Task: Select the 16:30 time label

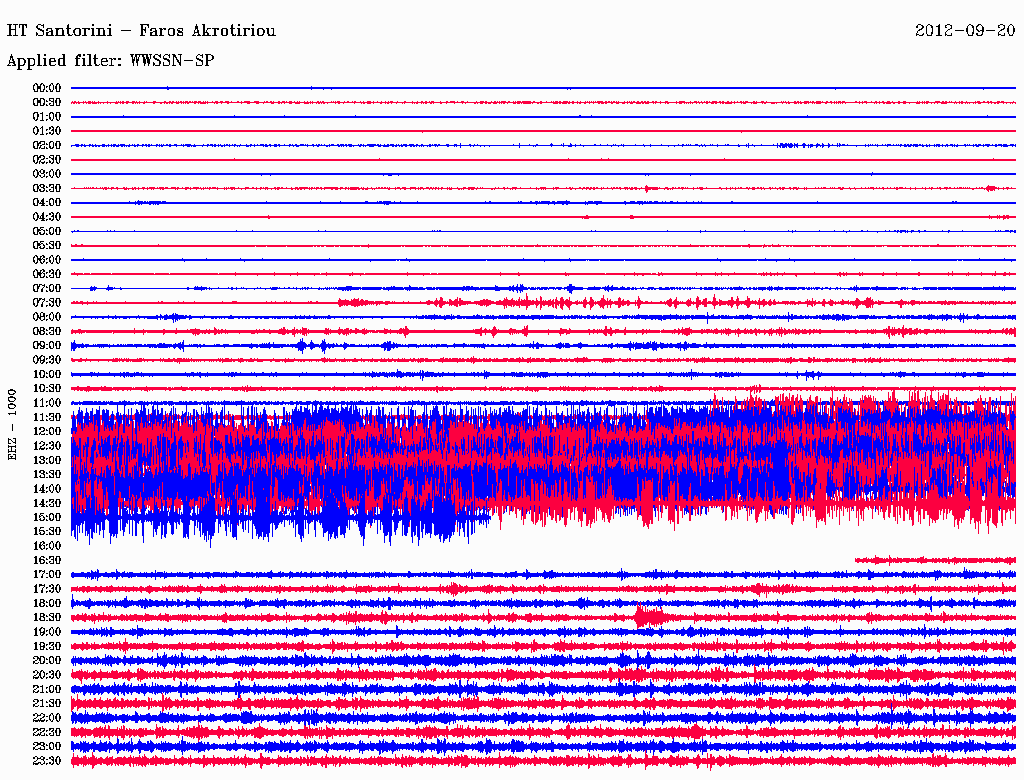Action: 47,561
